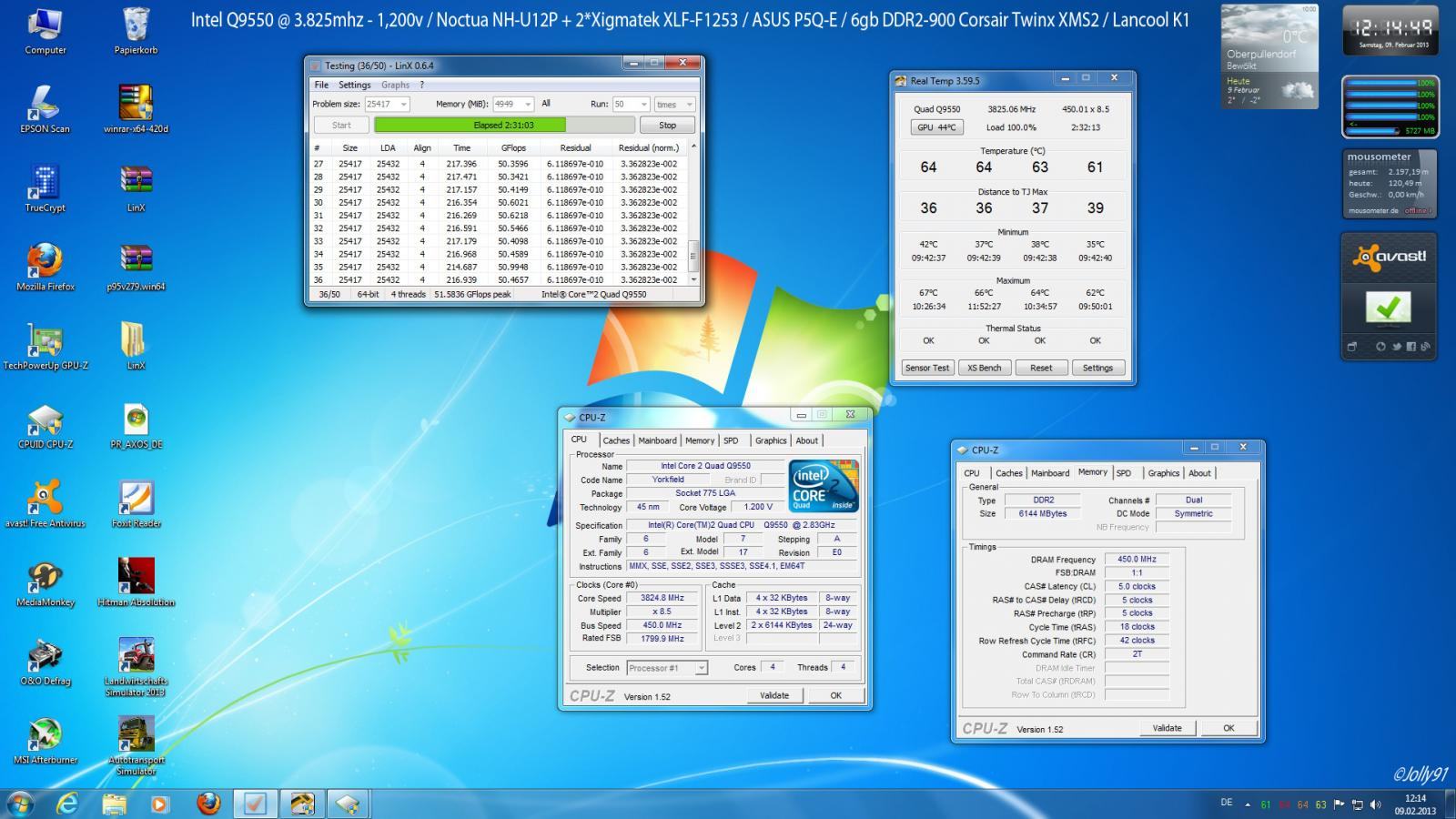Click Reset in Real Temp

[x=1041, y=368]
